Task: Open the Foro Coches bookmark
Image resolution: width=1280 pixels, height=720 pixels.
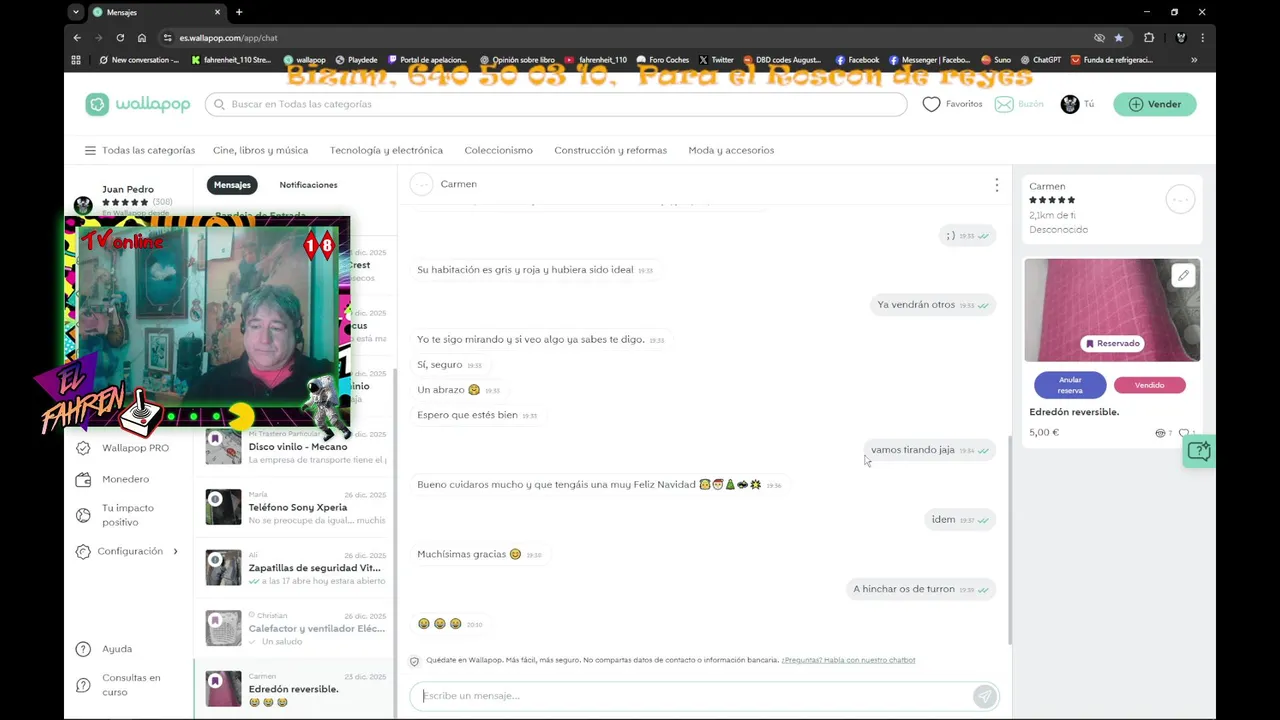Action: (x=661, y=60)
